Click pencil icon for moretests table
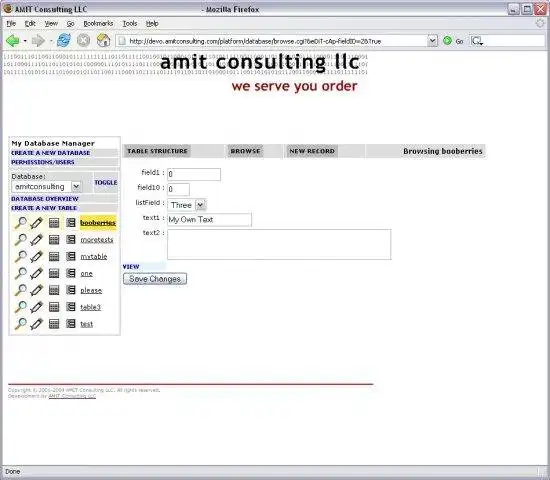This screenshot has height=480, width=550. tap(36, 240)
